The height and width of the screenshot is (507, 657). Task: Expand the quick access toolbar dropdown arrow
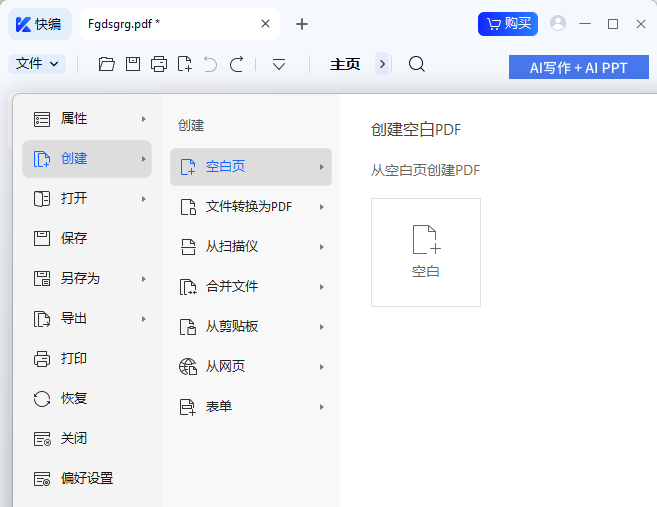(x=279, y=64)
